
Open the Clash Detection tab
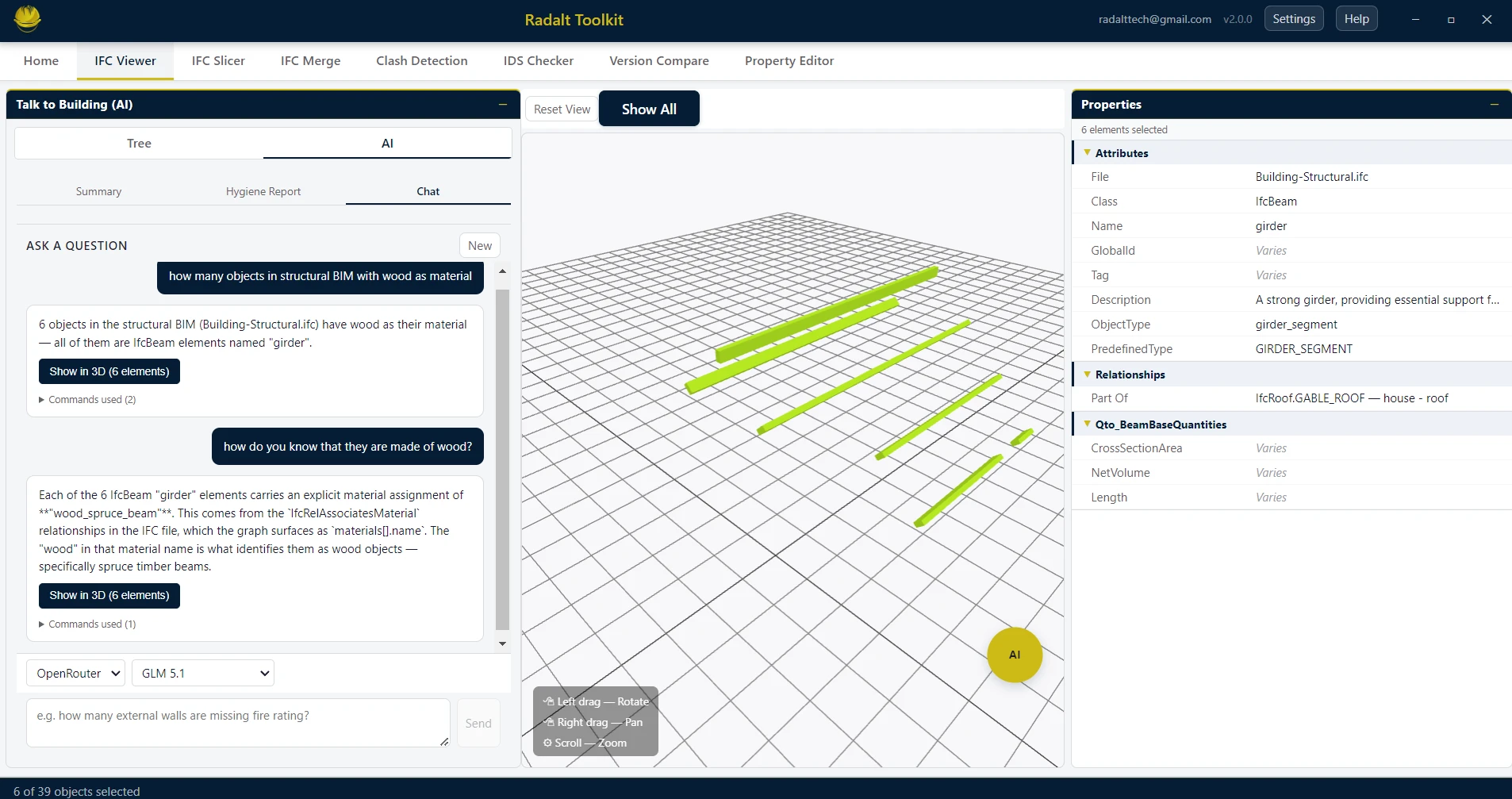(x=422, y=61)
